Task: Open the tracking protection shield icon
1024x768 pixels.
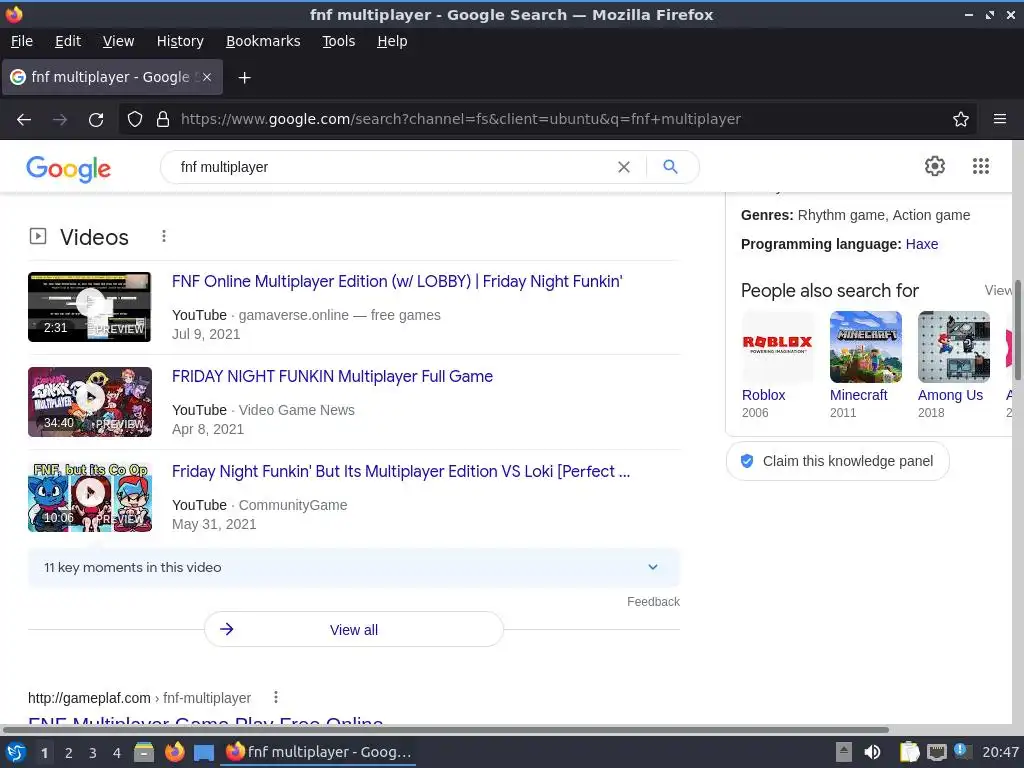Action: (135, 119)
